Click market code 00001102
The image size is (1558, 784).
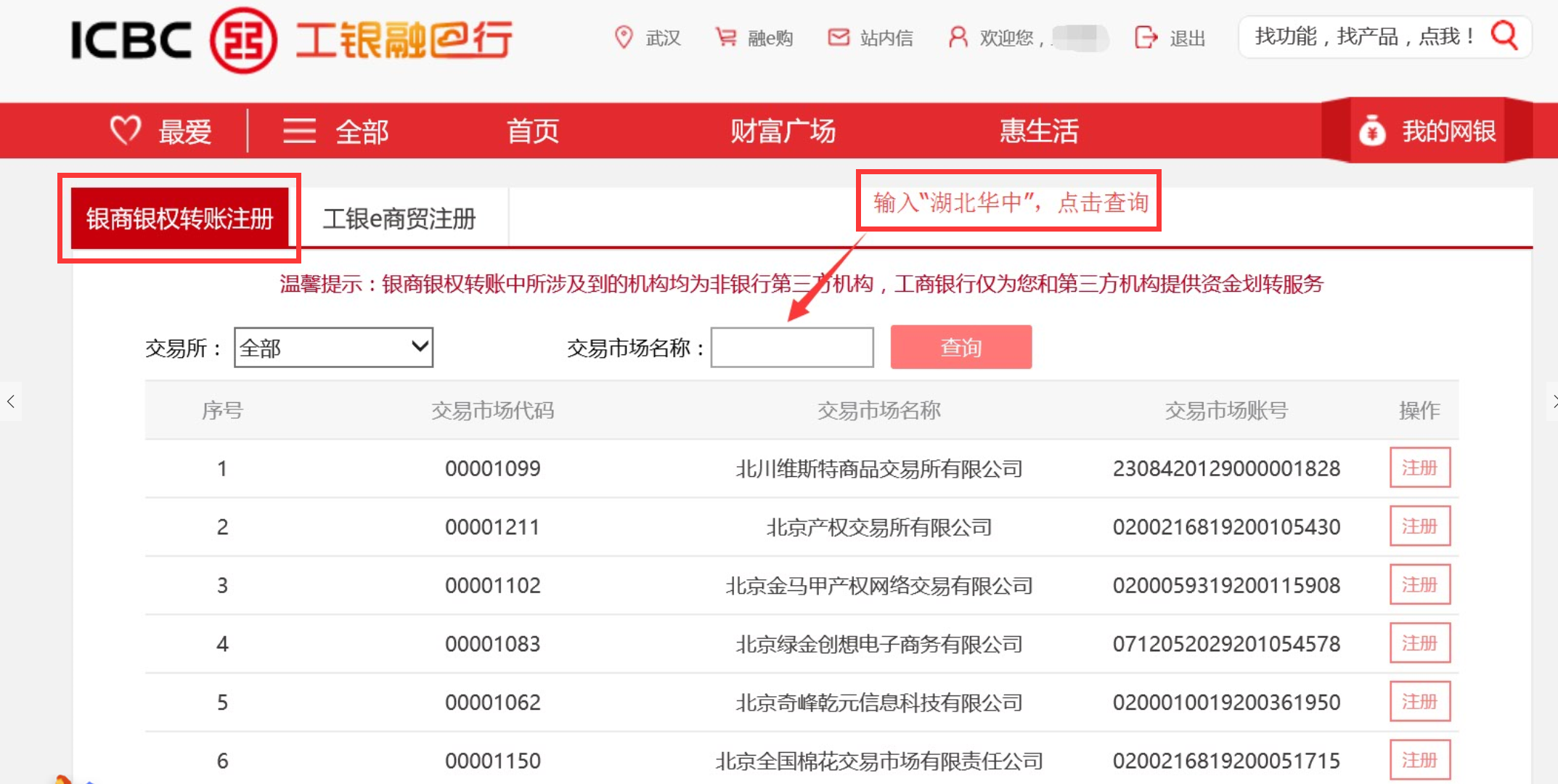point(493,585)
